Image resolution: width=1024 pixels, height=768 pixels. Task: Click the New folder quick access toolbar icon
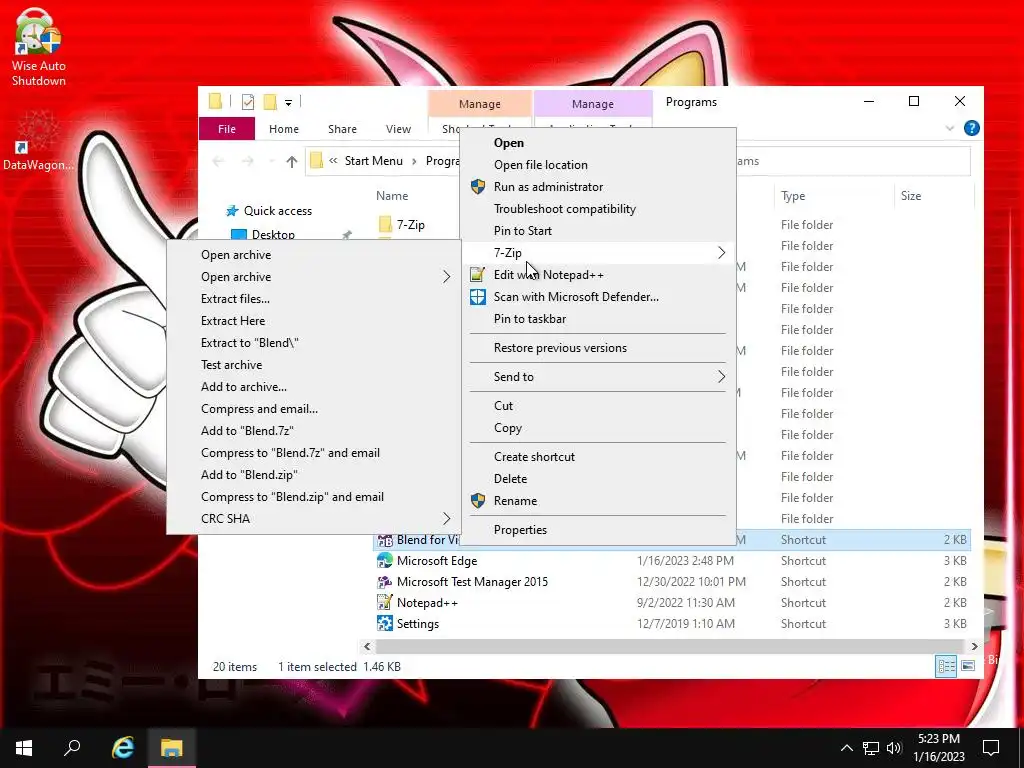(x=270, y=102)
